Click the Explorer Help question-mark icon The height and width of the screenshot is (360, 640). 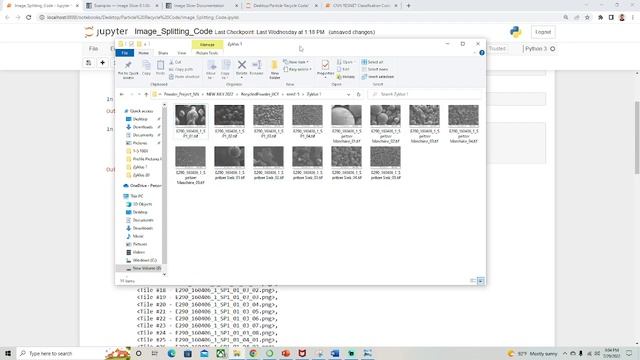tap(482, 53)
